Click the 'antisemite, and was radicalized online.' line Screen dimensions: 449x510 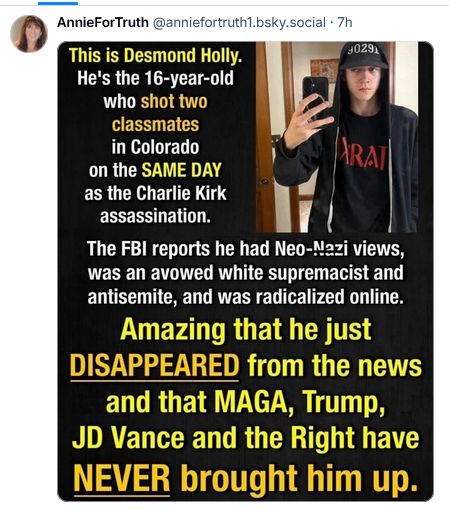[x=246, y=297]
